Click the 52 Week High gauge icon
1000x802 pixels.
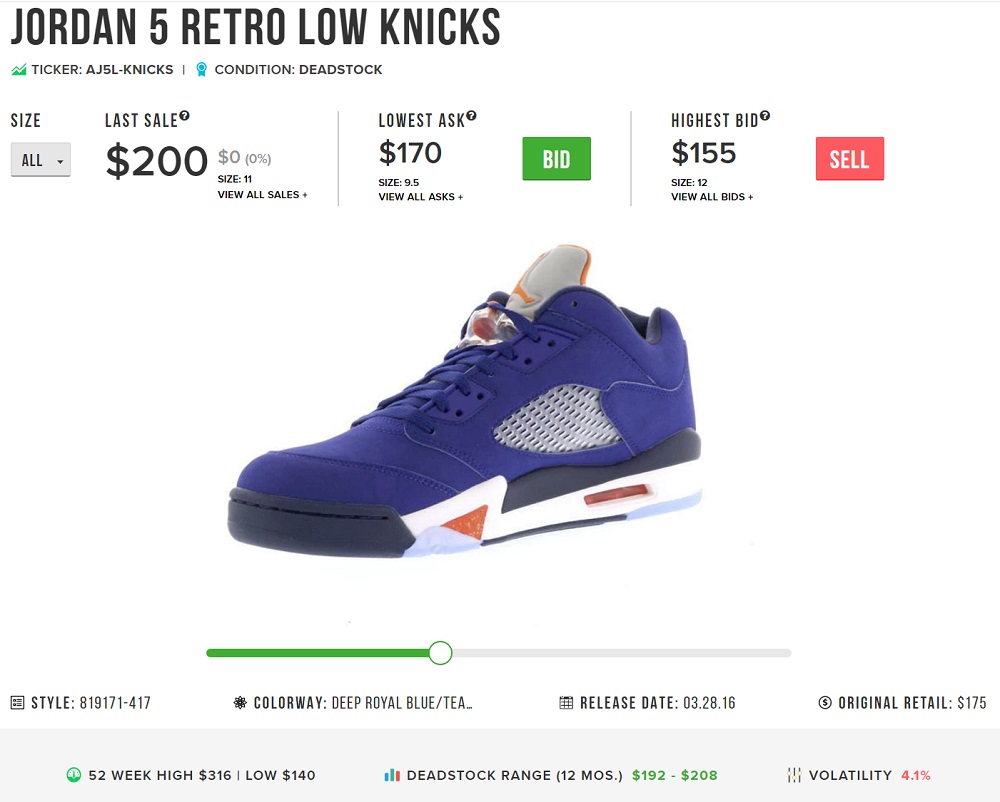click(73, 775)
